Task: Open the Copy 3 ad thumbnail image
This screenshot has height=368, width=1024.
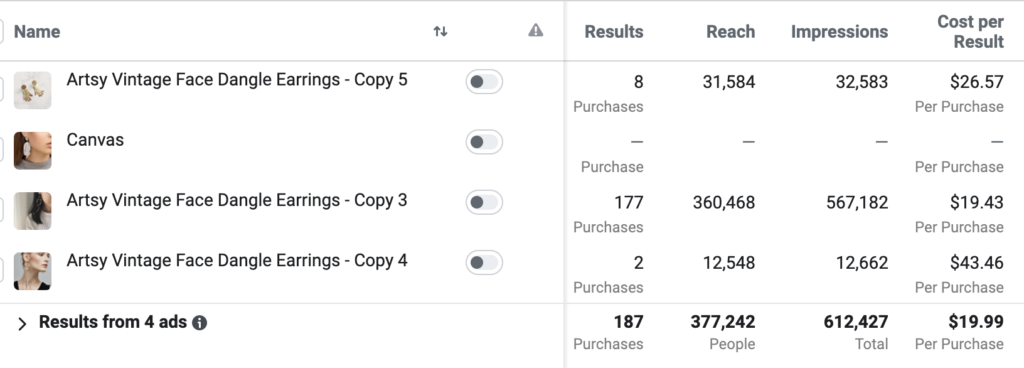Action: tap(33, 211)
